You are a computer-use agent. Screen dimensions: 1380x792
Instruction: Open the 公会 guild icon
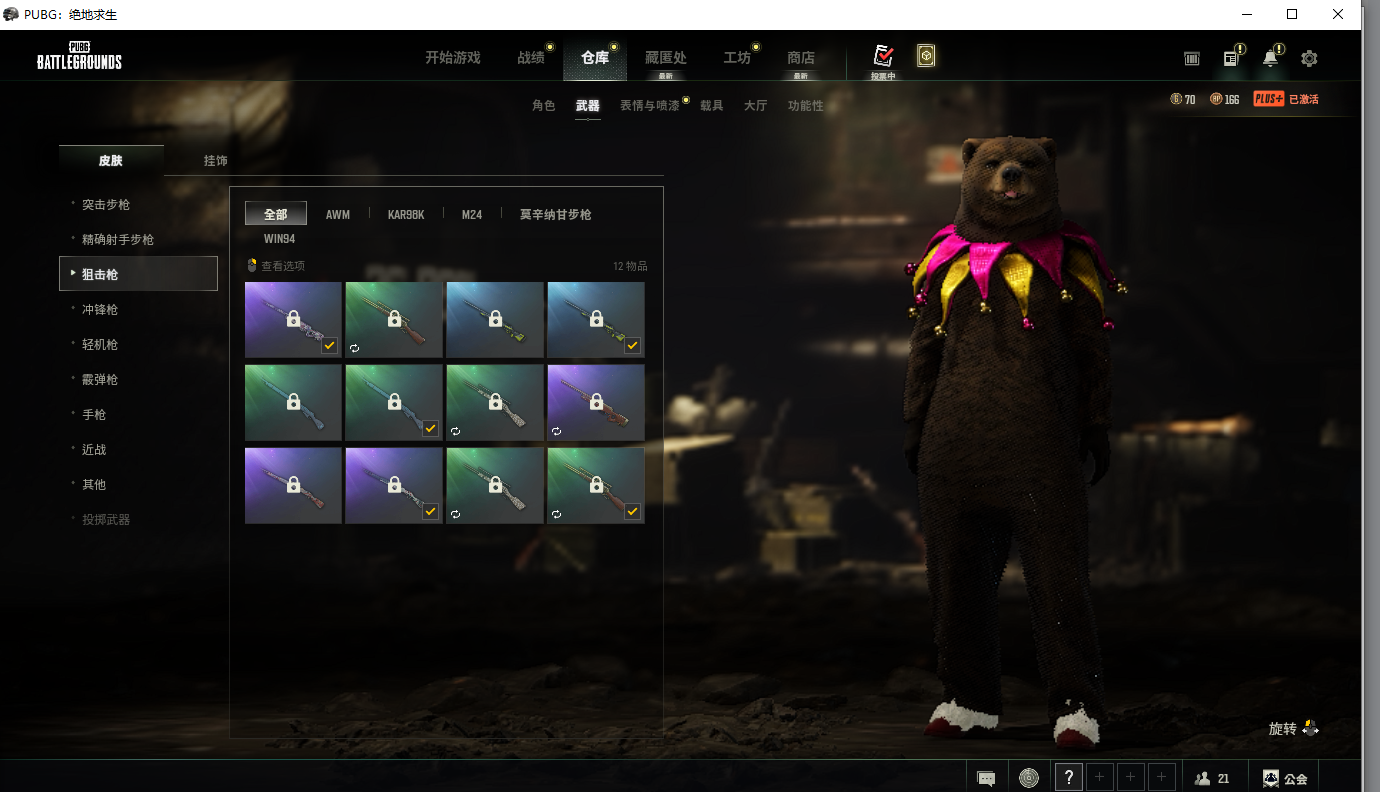pos(1285,778)
